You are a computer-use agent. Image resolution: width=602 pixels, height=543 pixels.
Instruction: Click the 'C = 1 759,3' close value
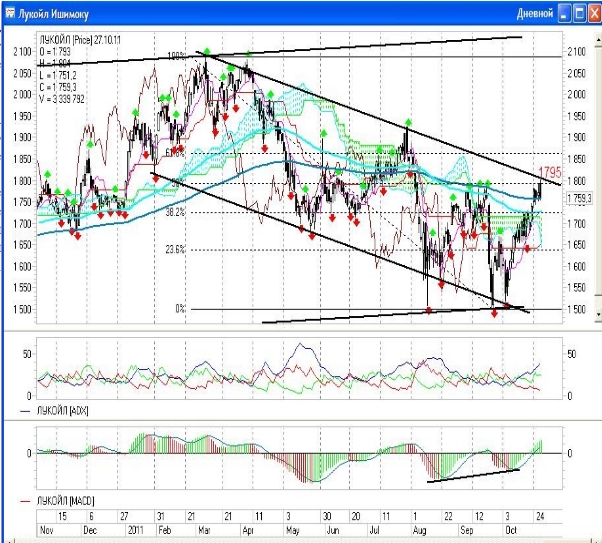[x=58, y=87]
